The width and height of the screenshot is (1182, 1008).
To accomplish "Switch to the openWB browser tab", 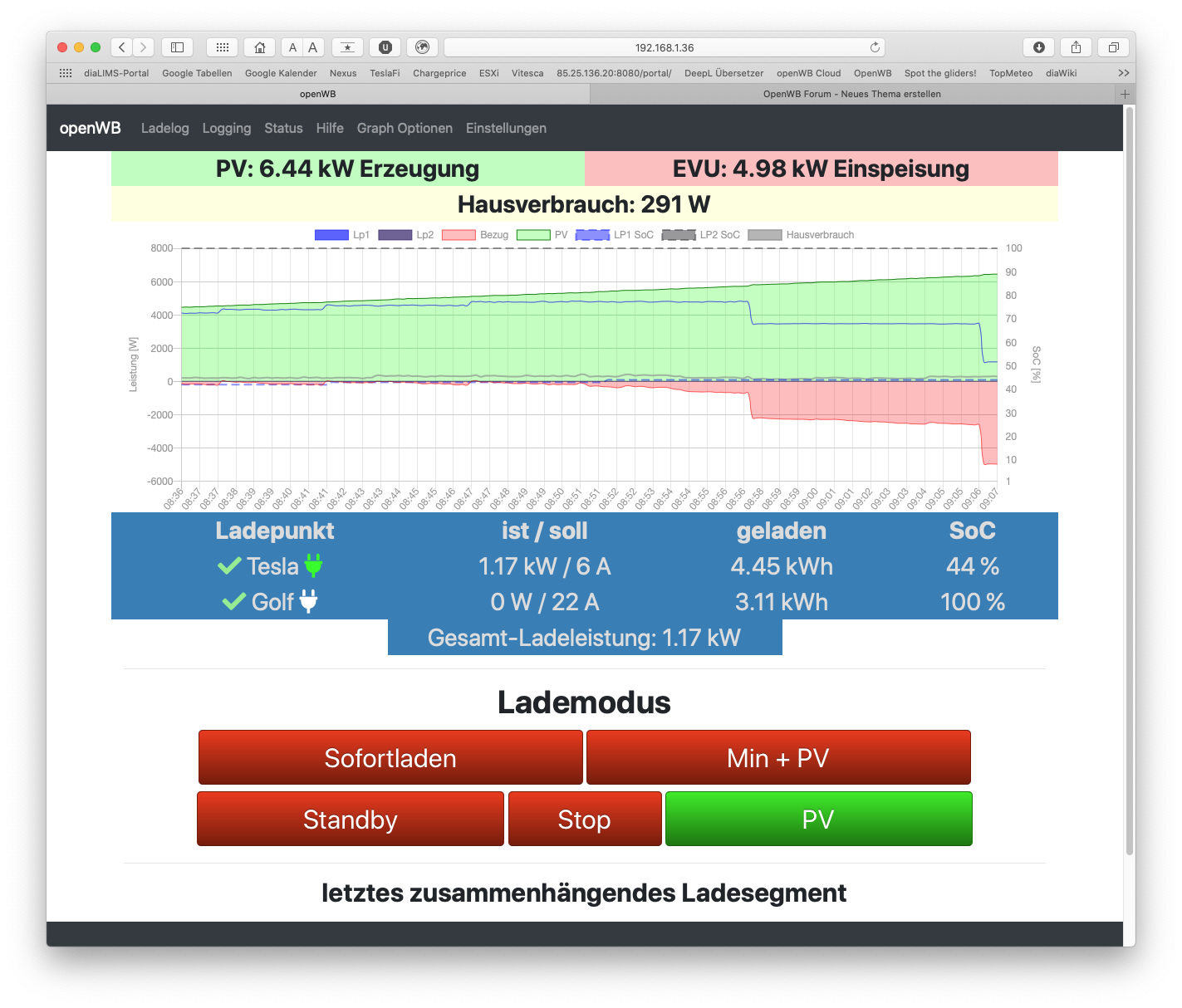I will [318, 94].
